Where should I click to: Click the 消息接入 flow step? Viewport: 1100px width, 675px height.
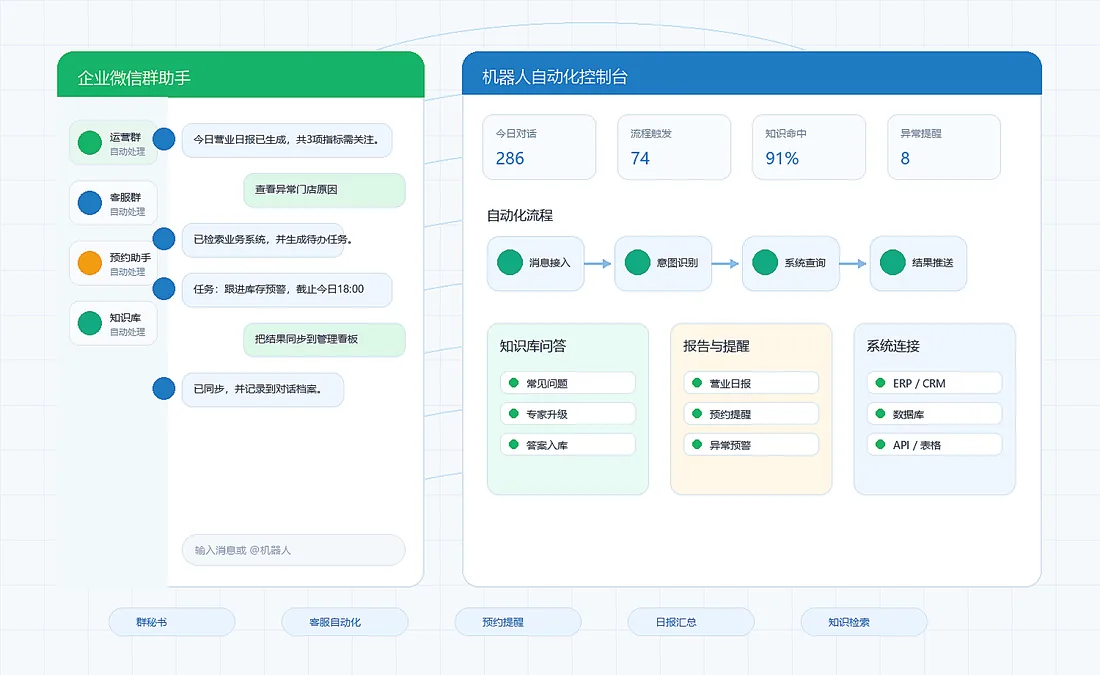click(536, 263)
